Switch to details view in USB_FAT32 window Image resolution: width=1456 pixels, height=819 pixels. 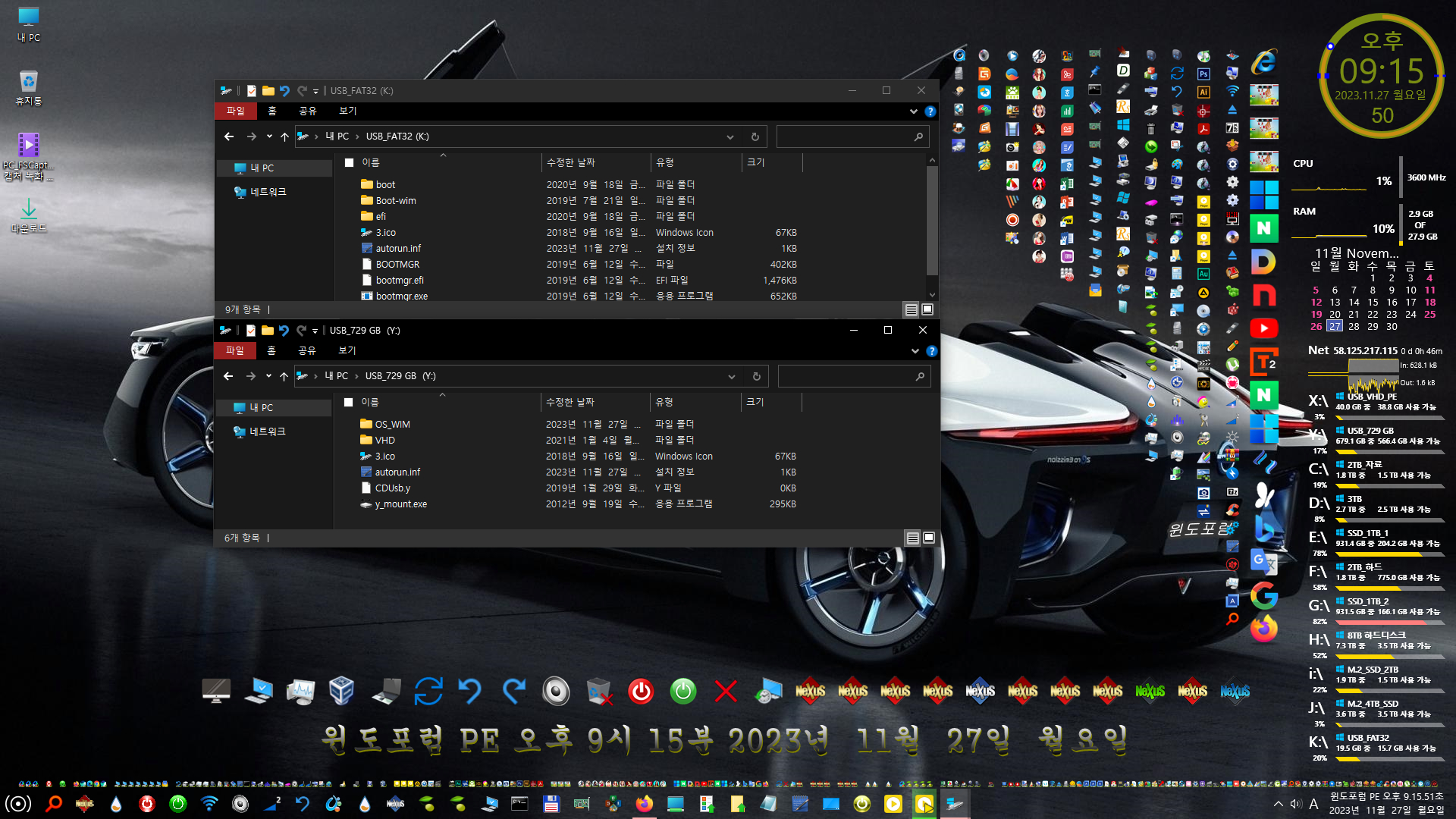tap(912, 309)
